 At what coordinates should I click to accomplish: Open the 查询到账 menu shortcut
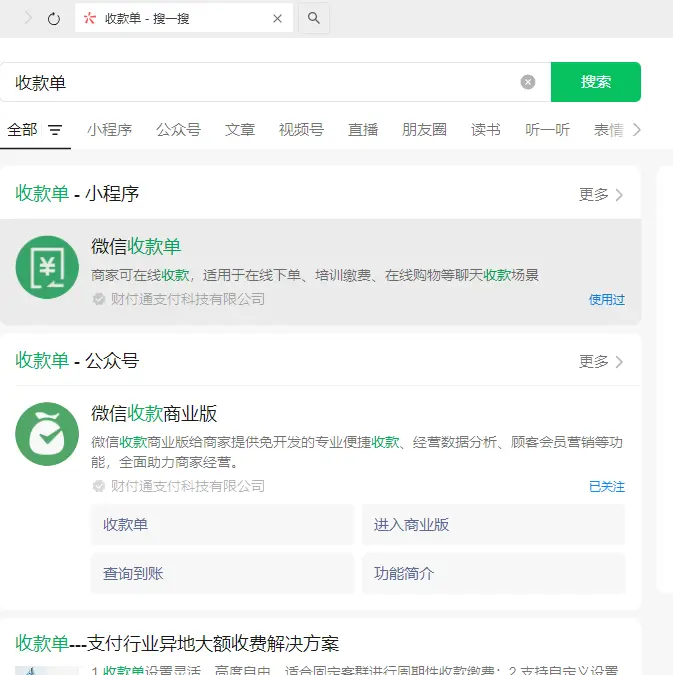[222, 574]
